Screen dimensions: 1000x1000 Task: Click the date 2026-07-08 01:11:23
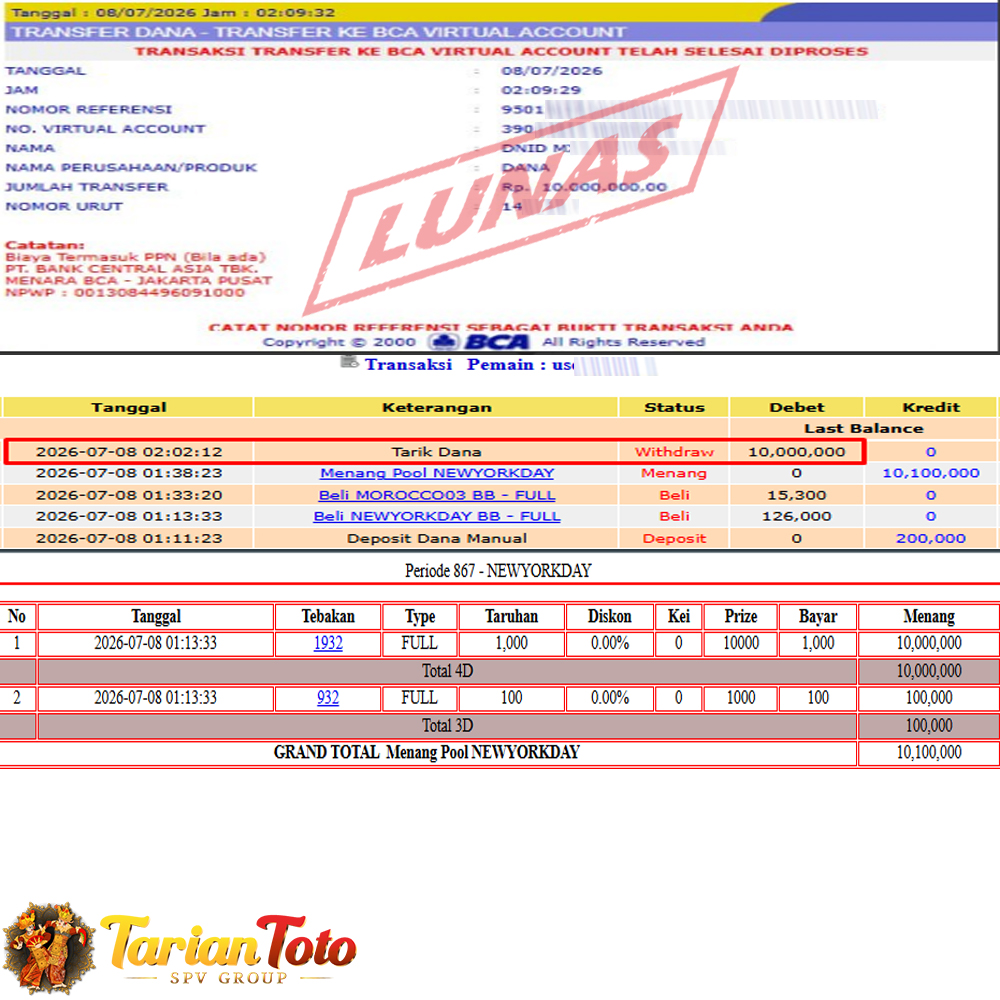(129, 538)
